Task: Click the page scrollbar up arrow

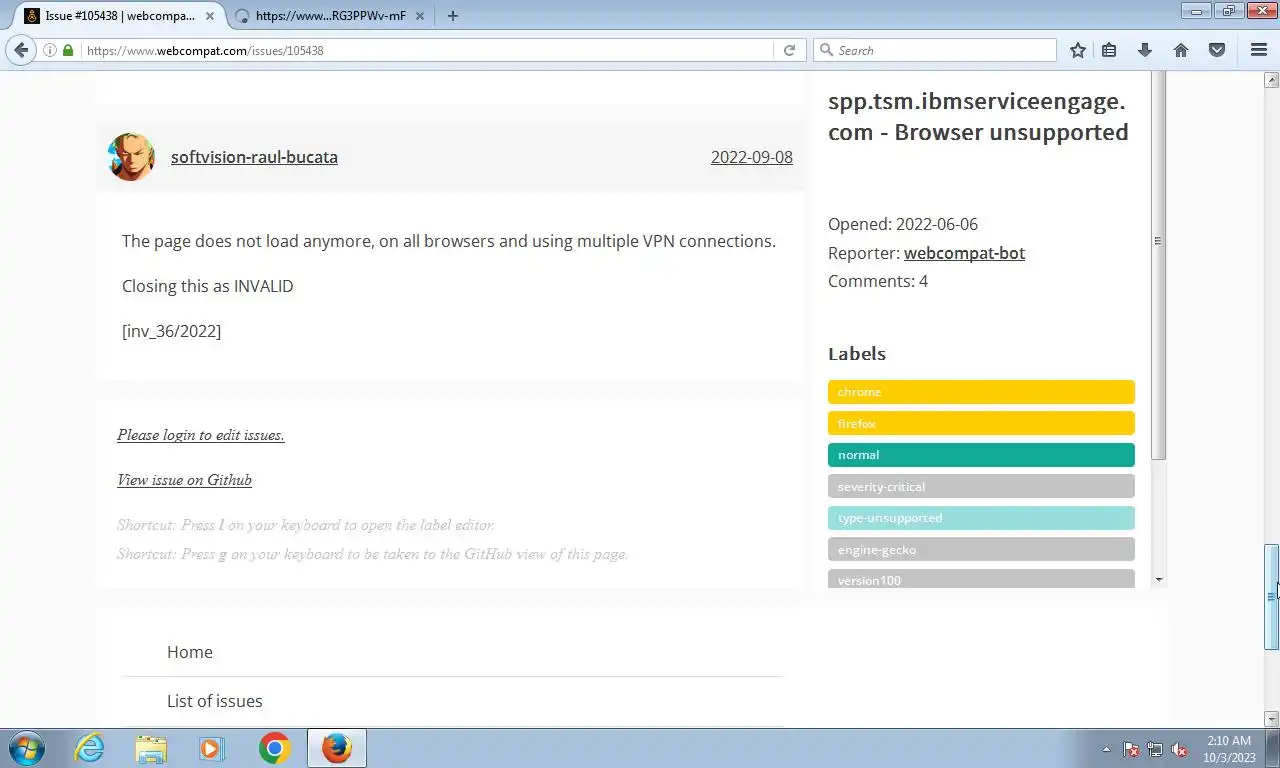Action: tap(1272, 79)
